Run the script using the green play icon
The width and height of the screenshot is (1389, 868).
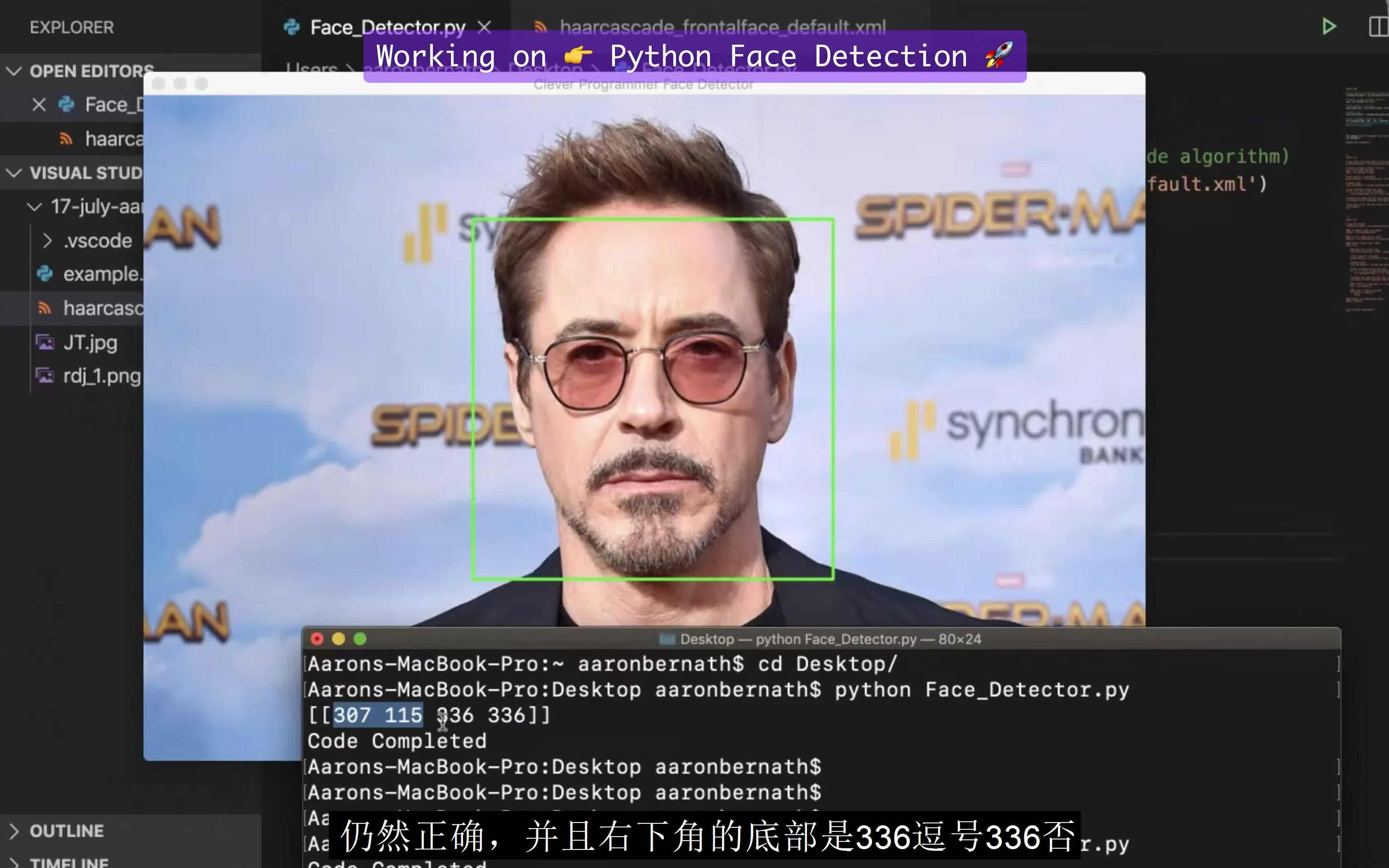click(x=1329, y=26)
